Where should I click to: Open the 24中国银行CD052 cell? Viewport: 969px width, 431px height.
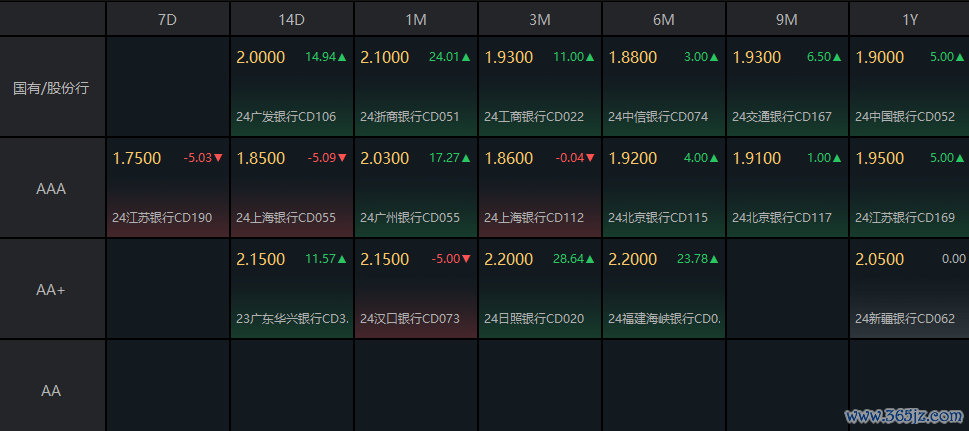click(x=910, y=87)
